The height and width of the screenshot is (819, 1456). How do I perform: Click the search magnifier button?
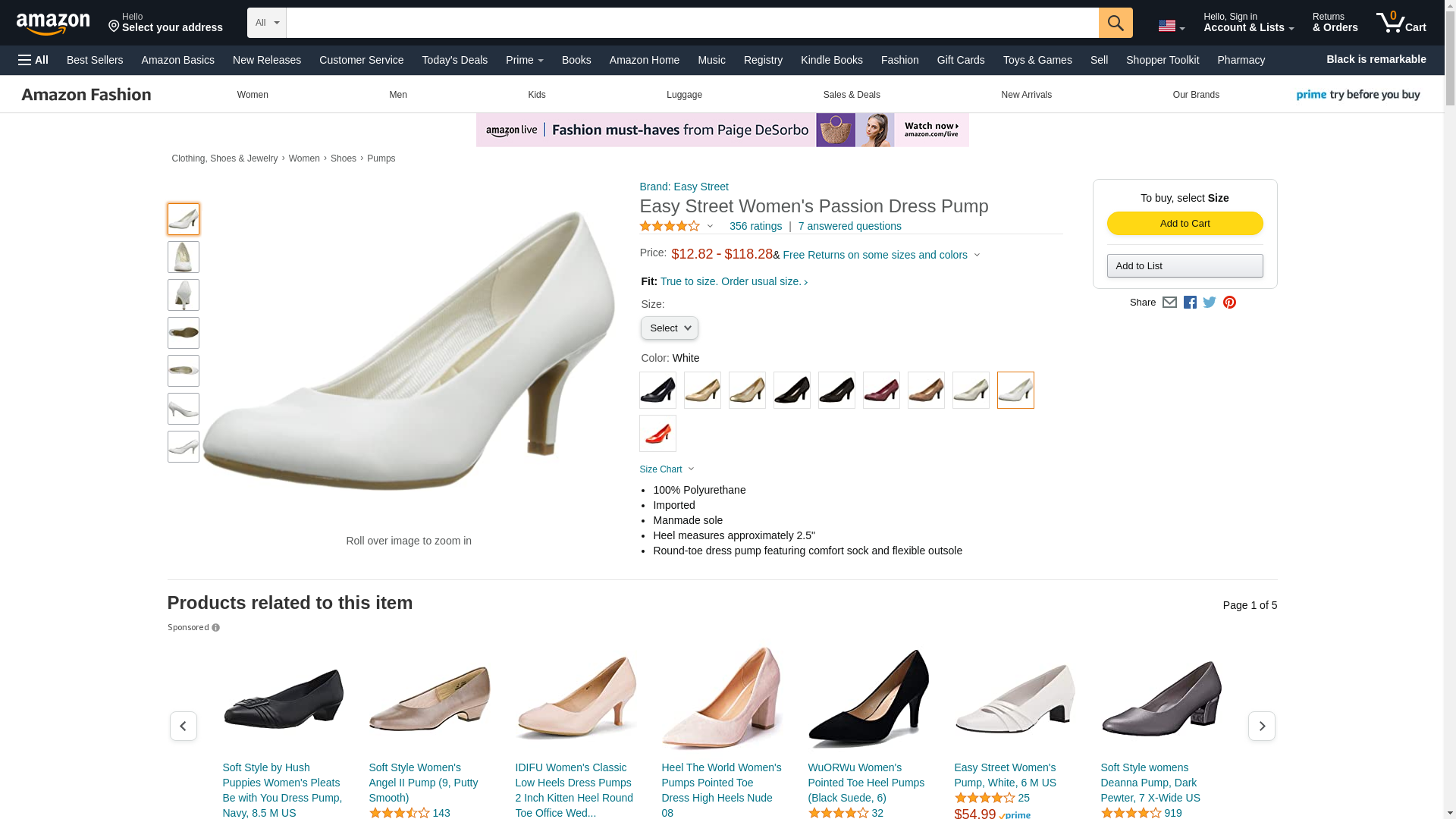pos(1116,23)
